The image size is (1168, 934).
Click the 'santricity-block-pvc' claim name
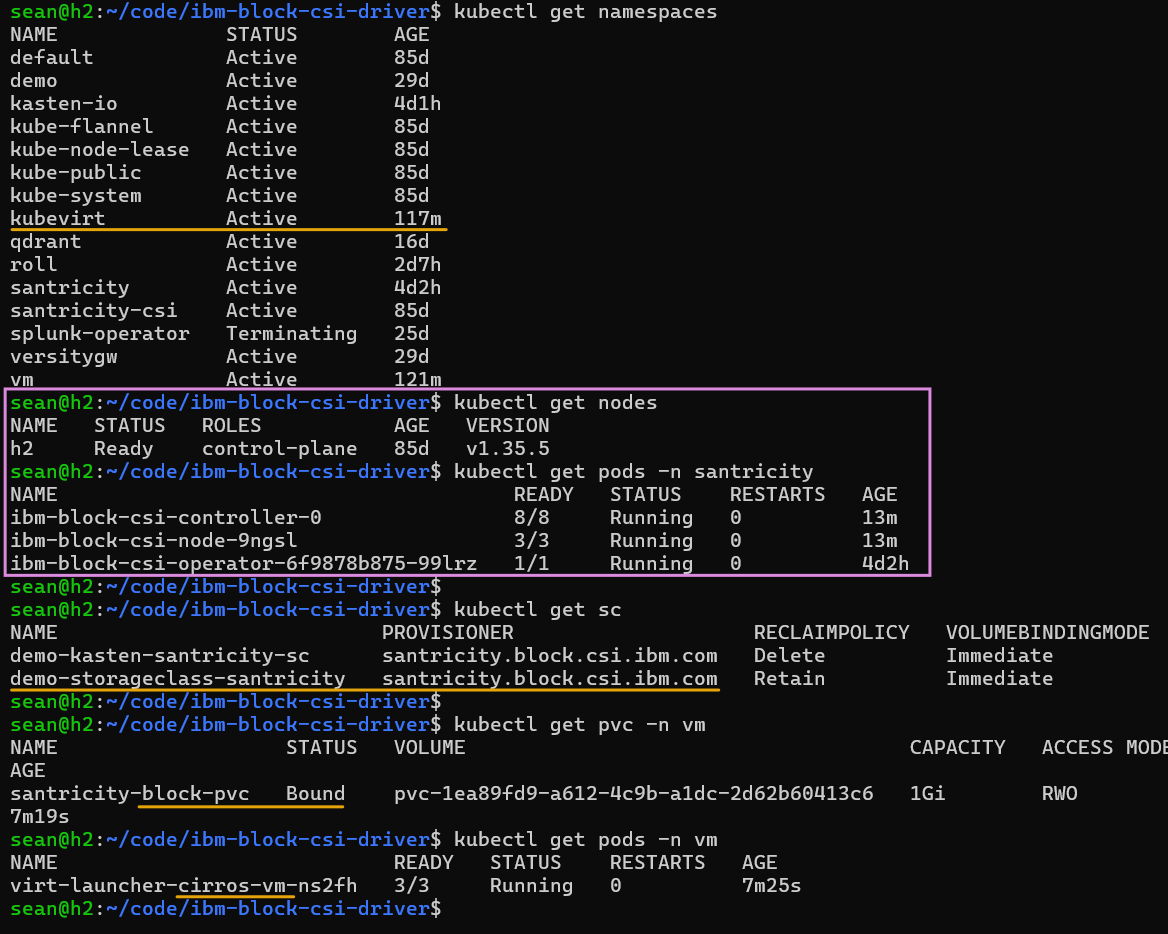tap(130, 794)
